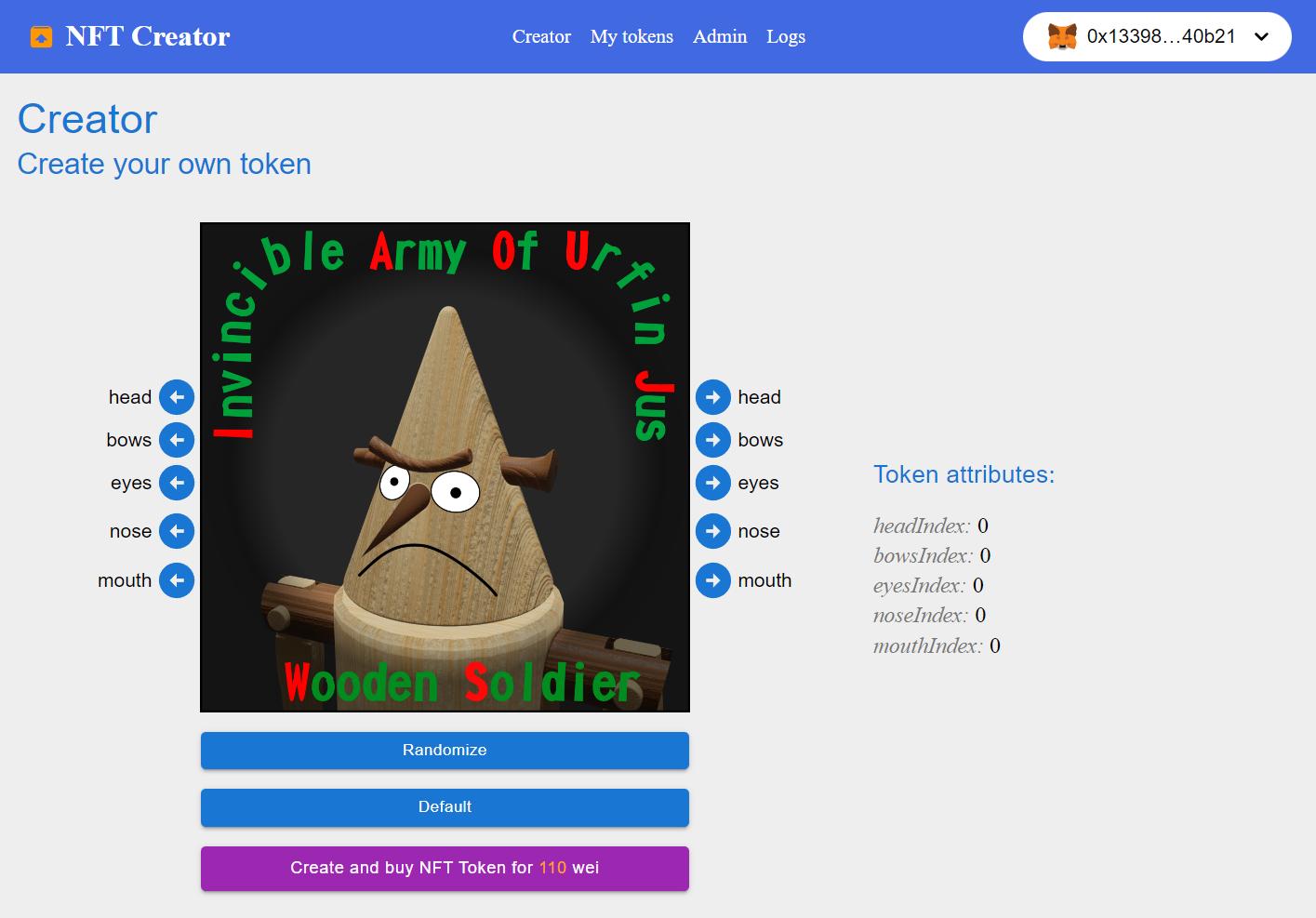
Task: Change nose using left arrow
Action: click(176, 531)
